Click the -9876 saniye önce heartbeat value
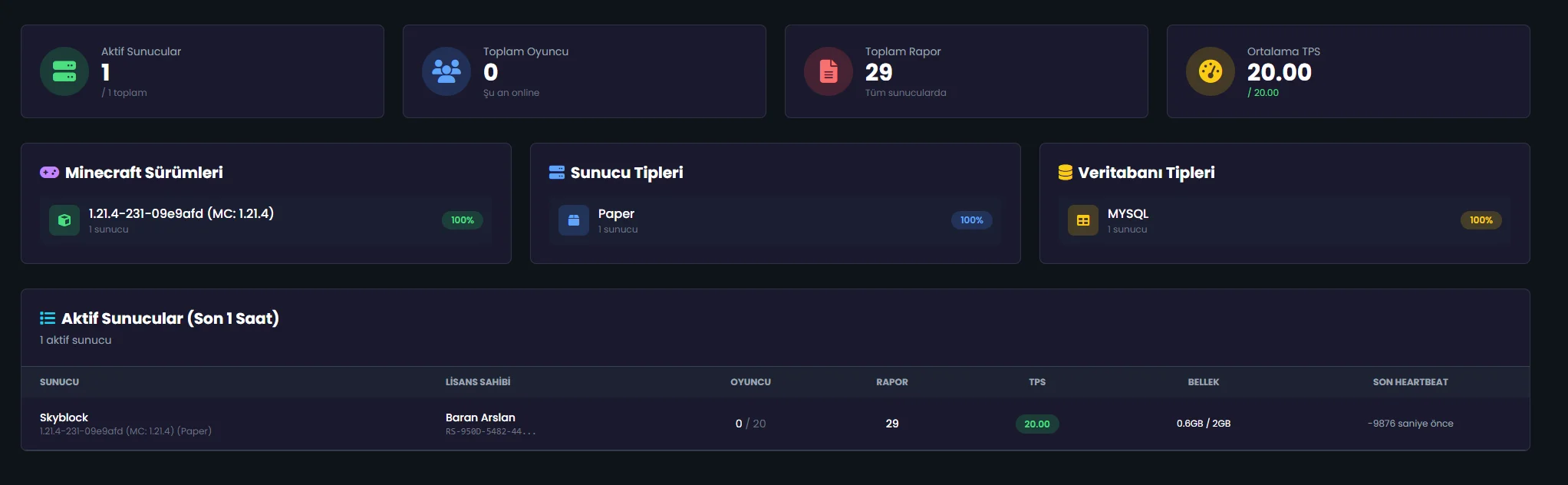The image size is (1568, 485). [x=1411, y=424]
